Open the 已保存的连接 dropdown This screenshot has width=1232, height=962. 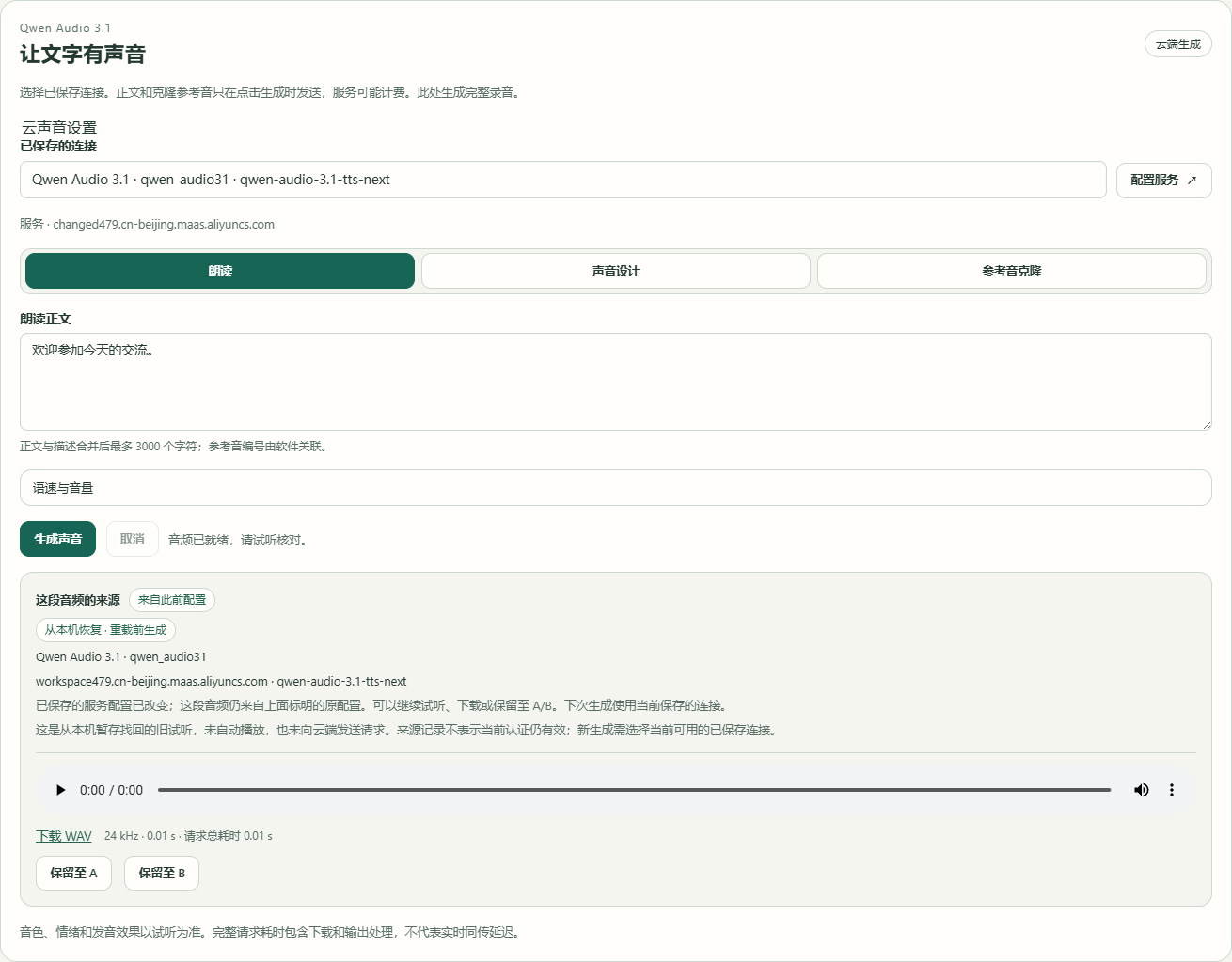click(x=562, y=180)
